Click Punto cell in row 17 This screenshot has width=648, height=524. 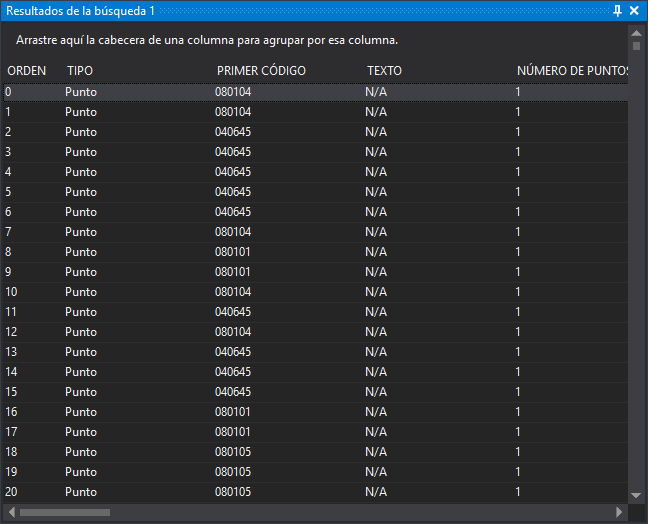81,432
